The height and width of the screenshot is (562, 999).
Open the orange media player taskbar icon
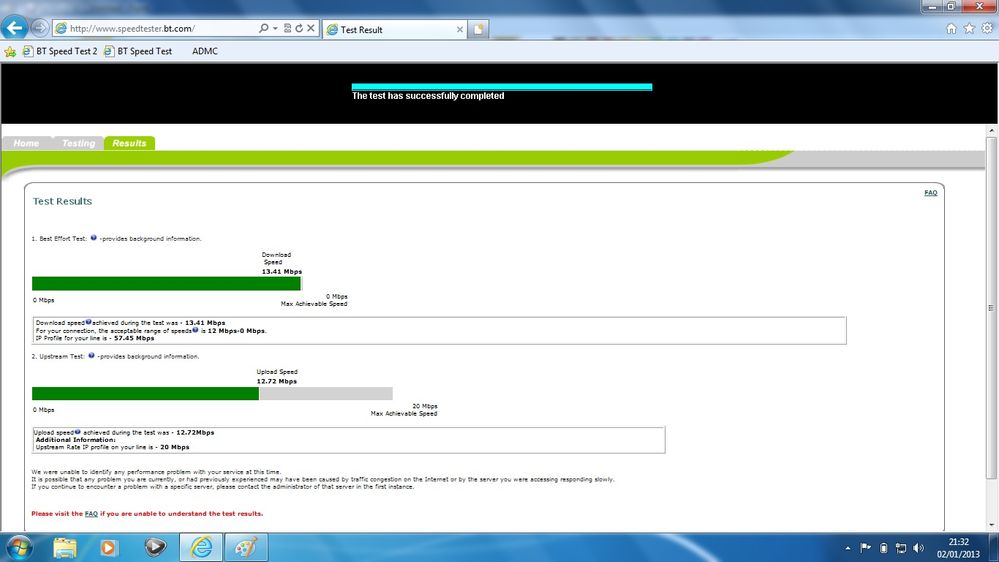click(108, 547)
